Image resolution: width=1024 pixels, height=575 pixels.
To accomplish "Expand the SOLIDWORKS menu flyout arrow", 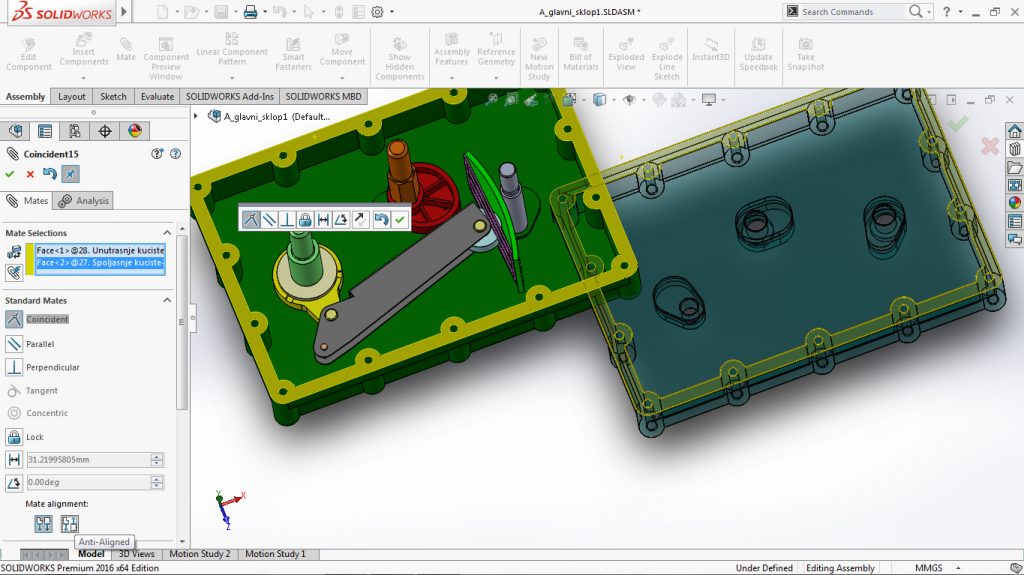I will click(124, 12).
